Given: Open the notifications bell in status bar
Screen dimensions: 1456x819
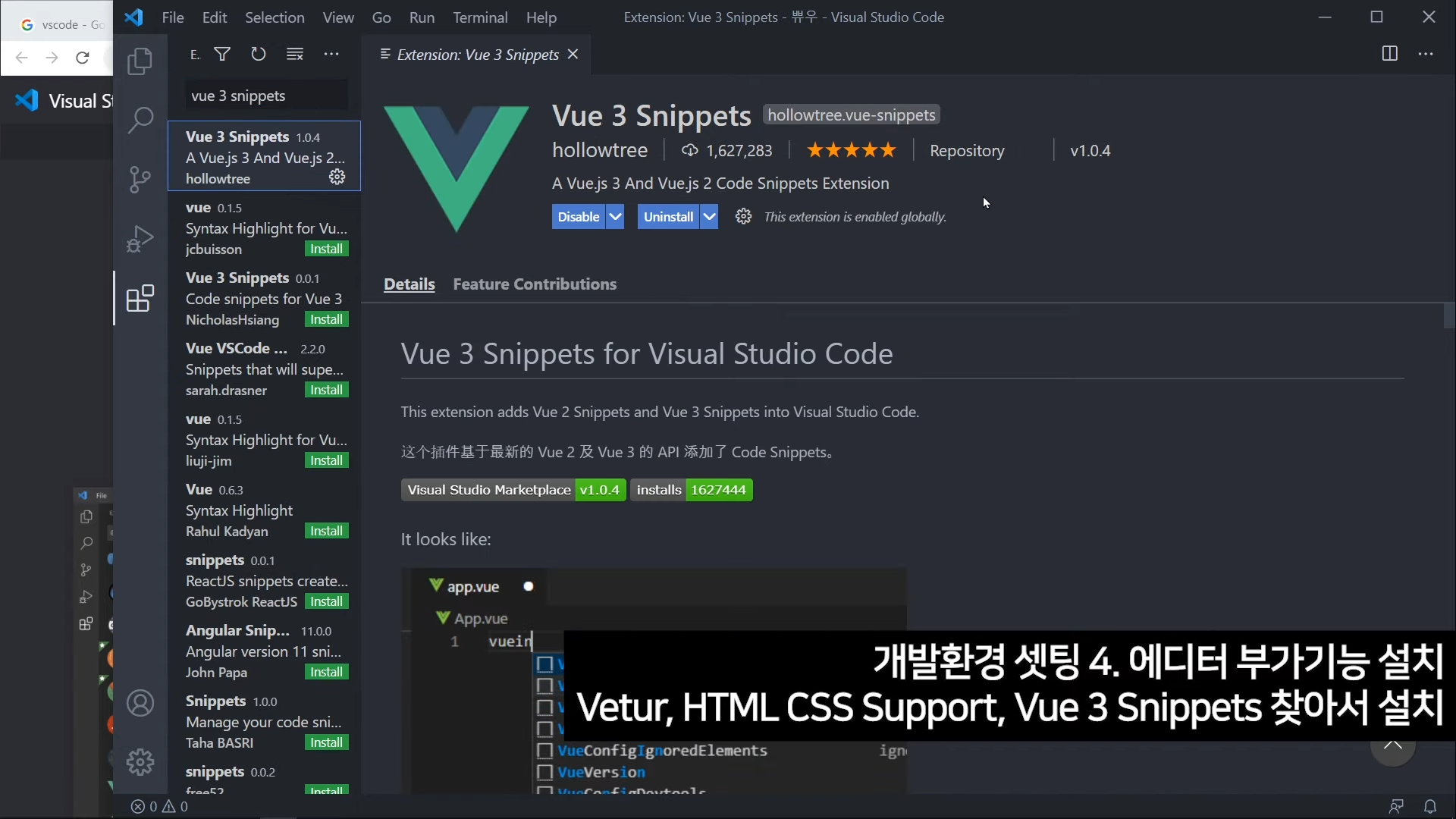Looking at the screenshot, I should 1430,806.
